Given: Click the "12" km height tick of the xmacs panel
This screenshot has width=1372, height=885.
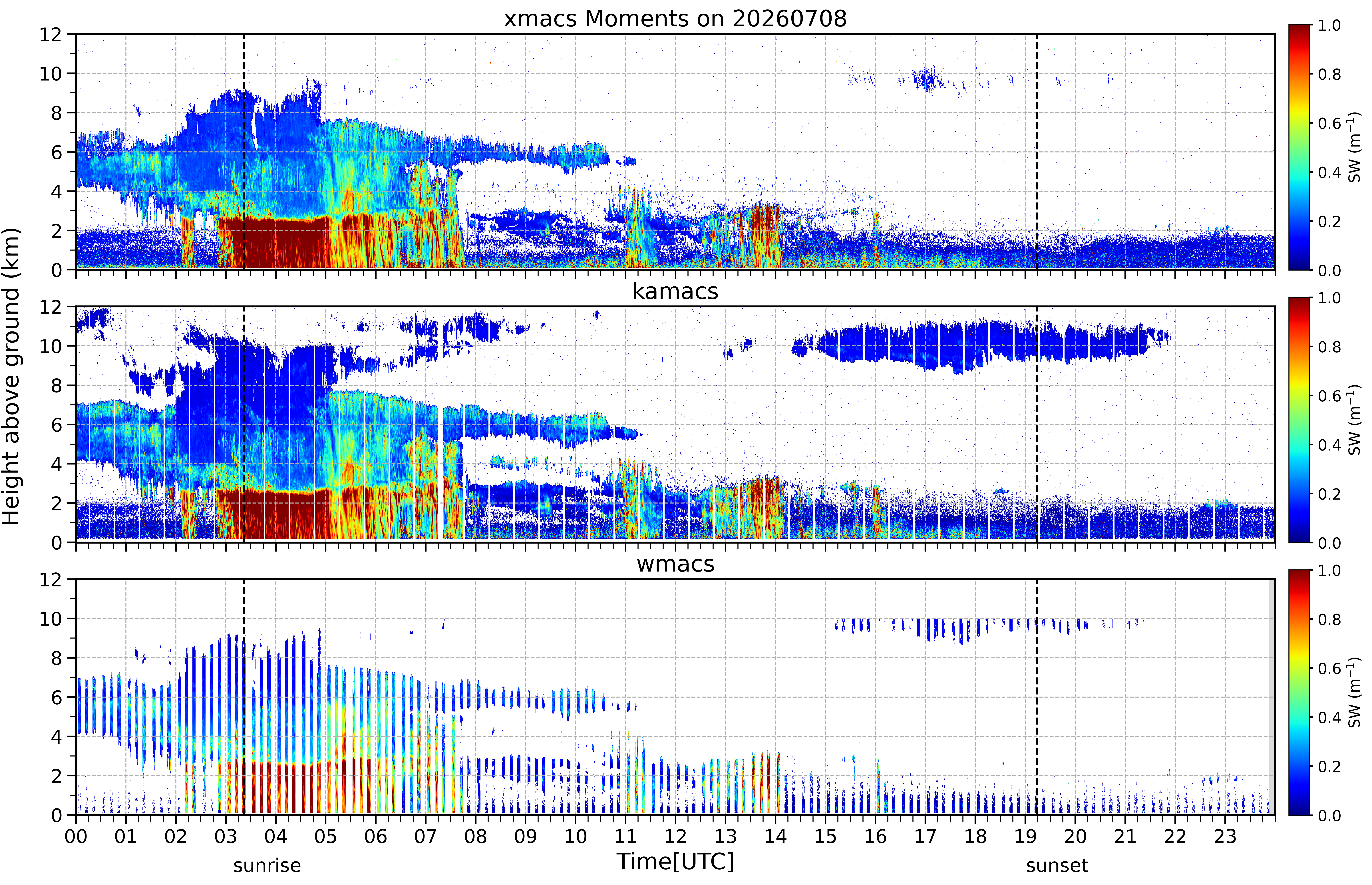Looking at the screenshot, I should point(51,35).
